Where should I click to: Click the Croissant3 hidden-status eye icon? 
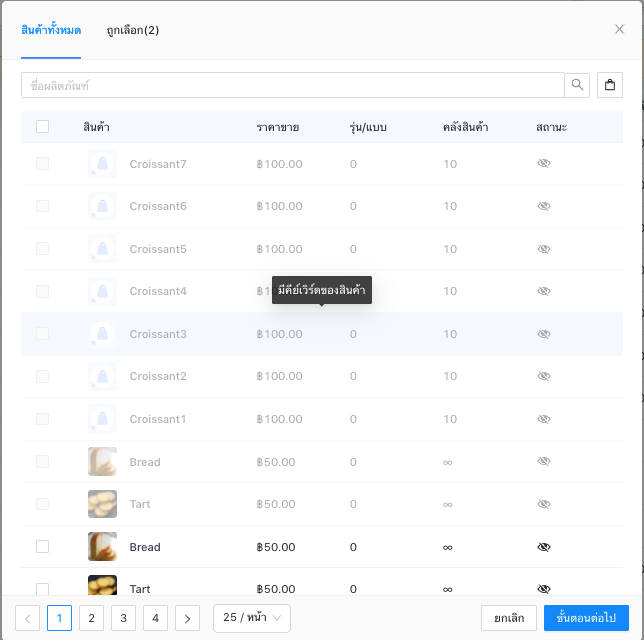pyautogui.click(x=544, y=334)
